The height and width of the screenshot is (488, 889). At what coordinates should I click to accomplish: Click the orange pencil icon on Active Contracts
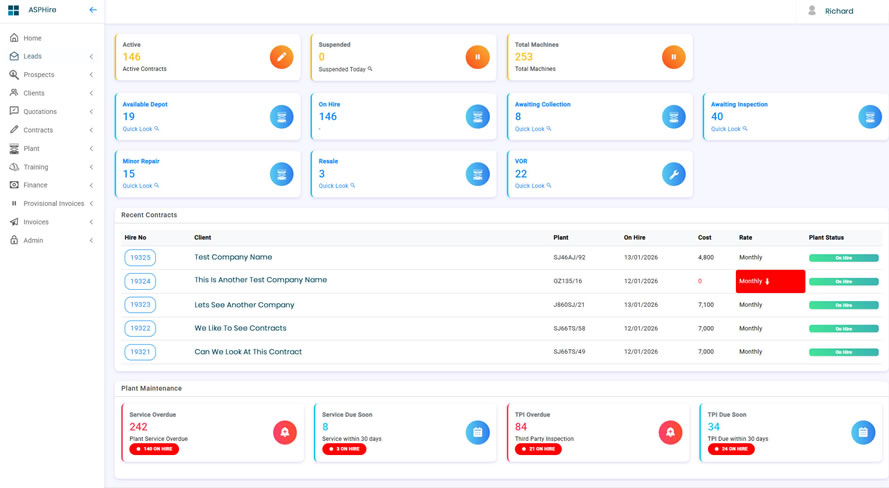point(281,57)
